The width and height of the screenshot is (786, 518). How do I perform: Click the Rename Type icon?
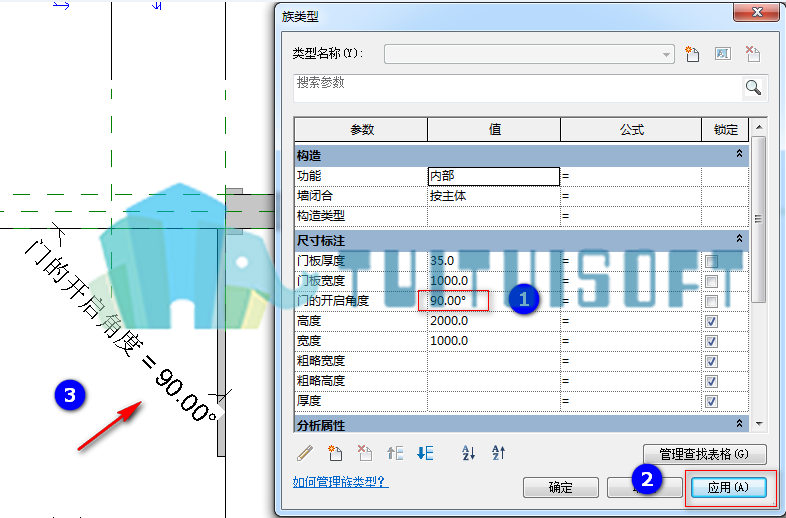click(722, 54)
